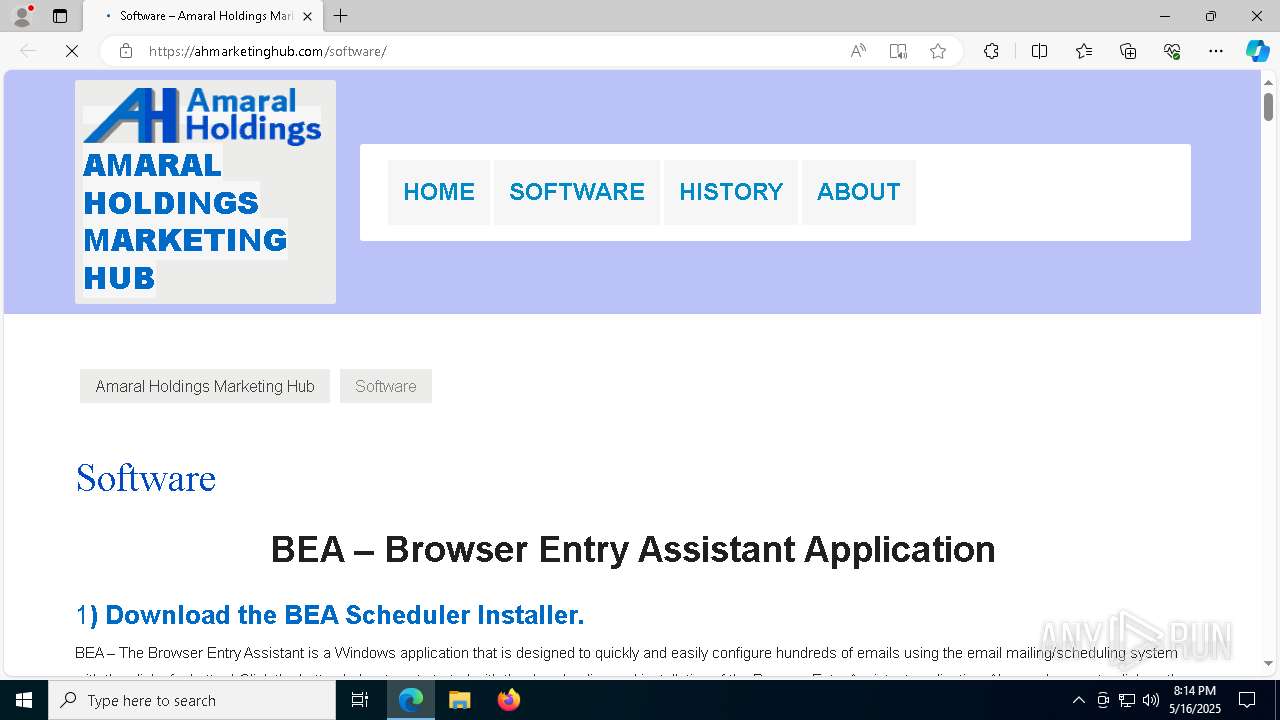The image size is (1280, 720).
Task: Launch Firefox from the taskbar
Action: pos(509,700)
